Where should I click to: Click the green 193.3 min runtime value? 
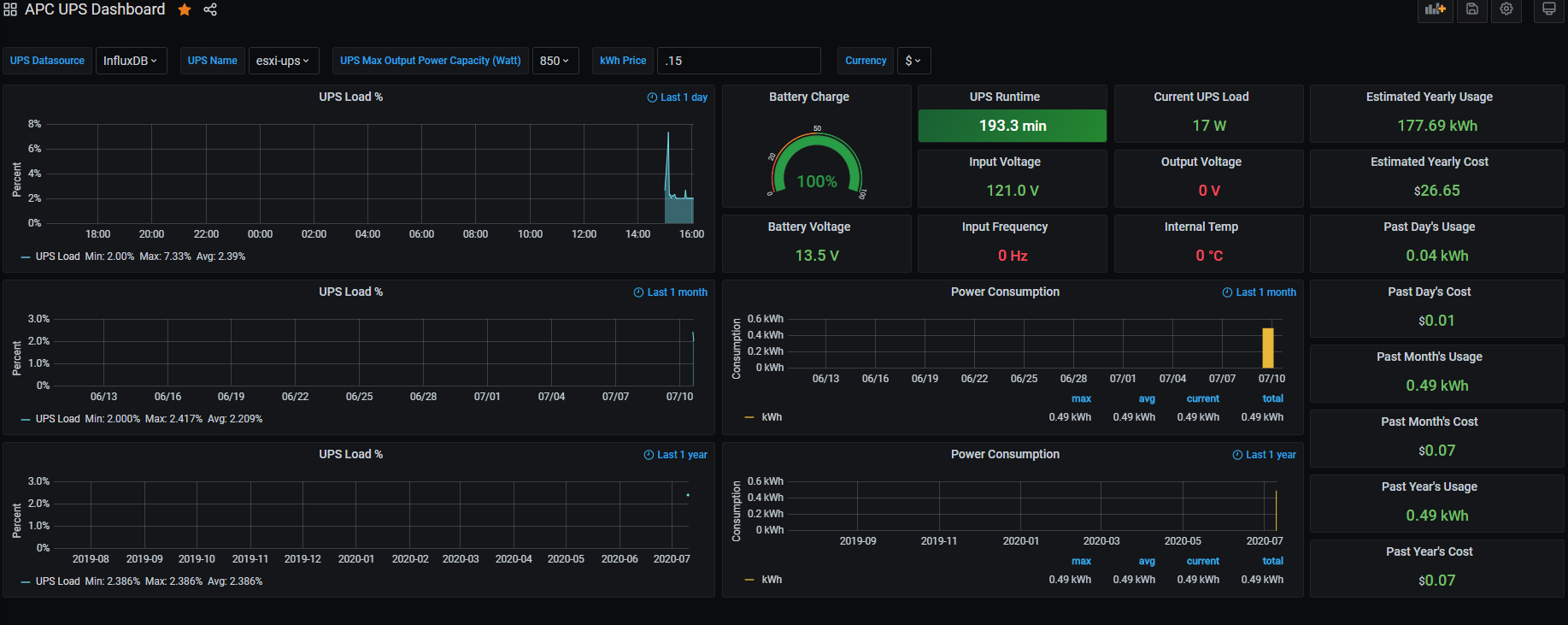[1013, 126]
